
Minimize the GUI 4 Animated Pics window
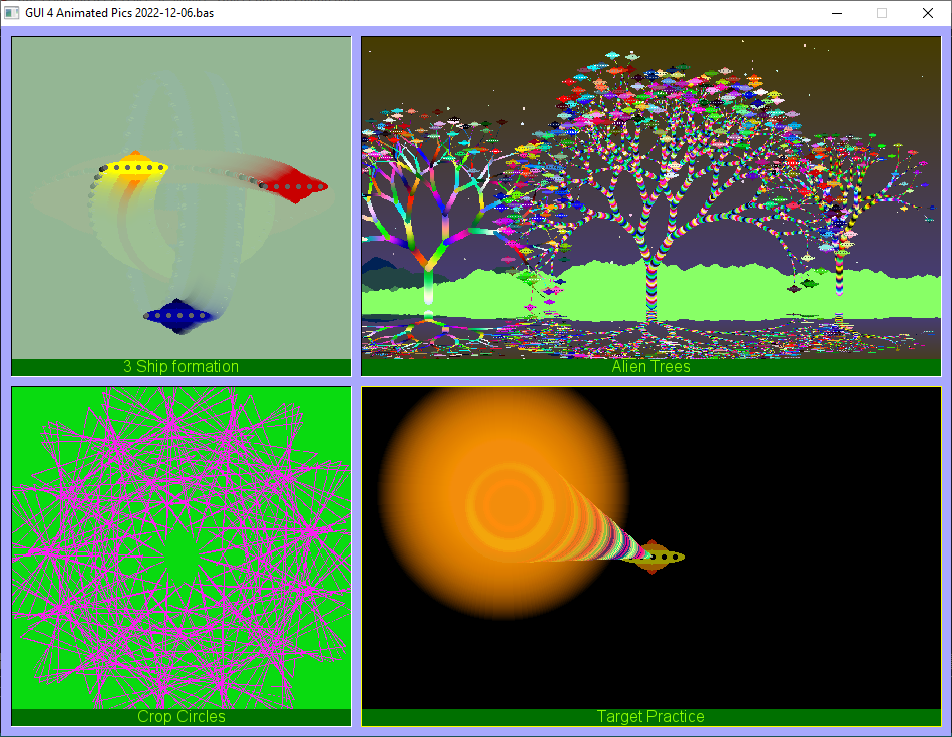tap(837, 13)
